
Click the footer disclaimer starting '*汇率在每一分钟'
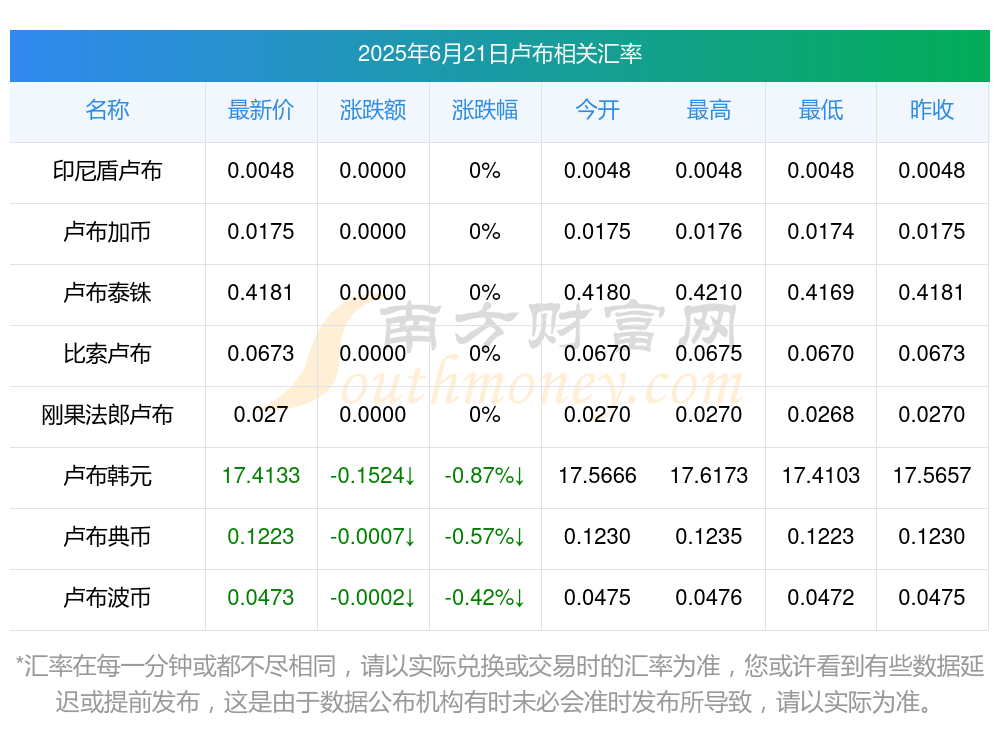(x=499, y=685)
